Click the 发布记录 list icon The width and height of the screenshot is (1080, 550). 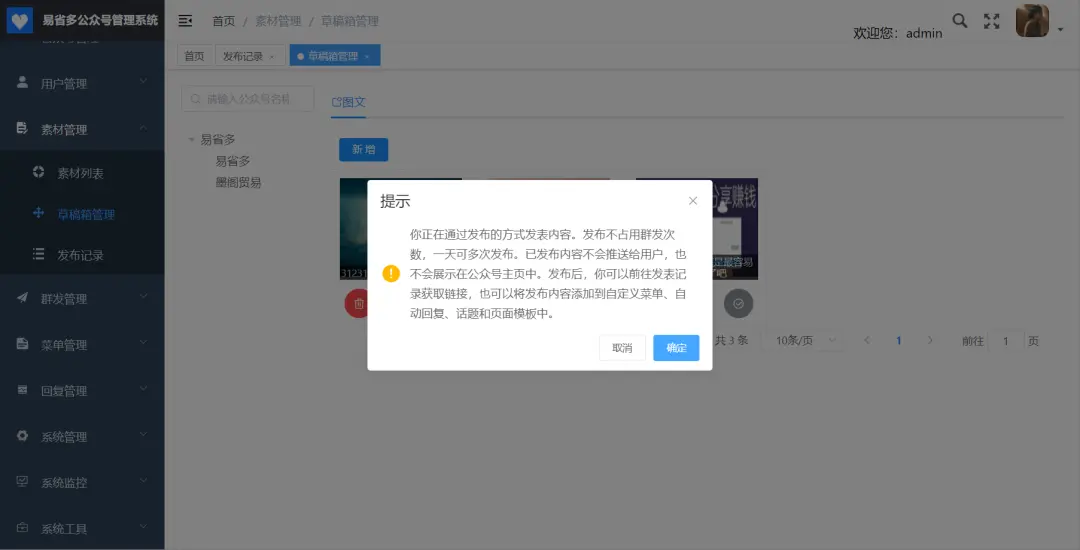[x=39, y=254]
